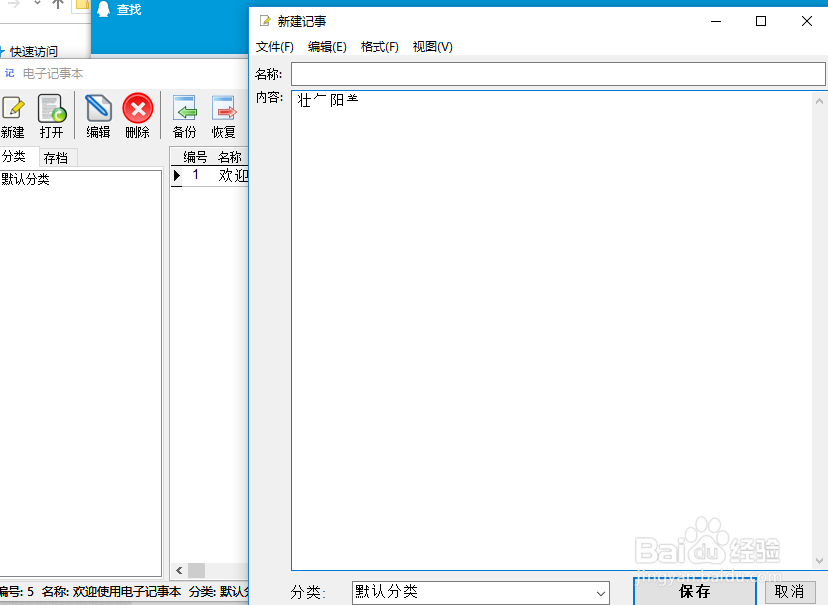The height and width of the screenshot is (605, 828).
Task: Expand the 默认分类 category dropdown
Action: point(600,593)
